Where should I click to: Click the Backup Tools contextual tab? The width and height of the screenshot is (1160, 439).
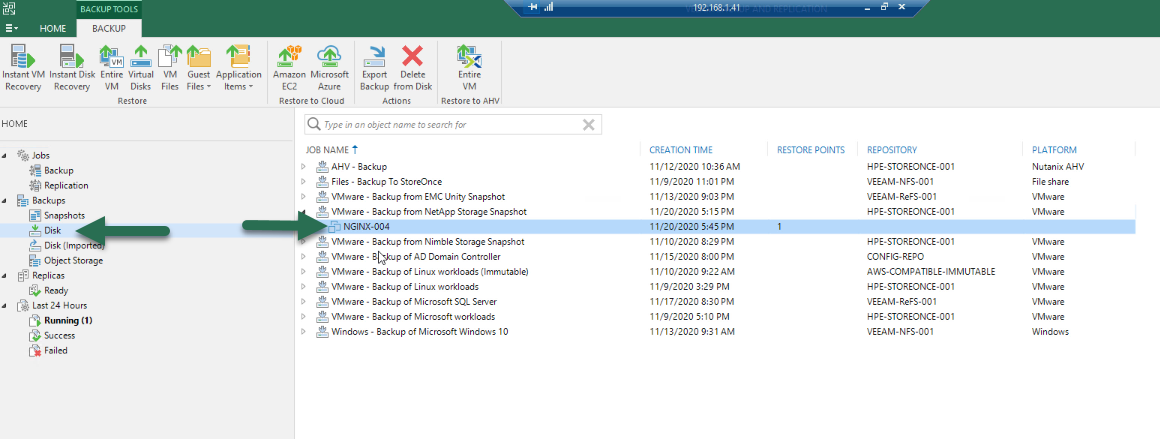109,9
